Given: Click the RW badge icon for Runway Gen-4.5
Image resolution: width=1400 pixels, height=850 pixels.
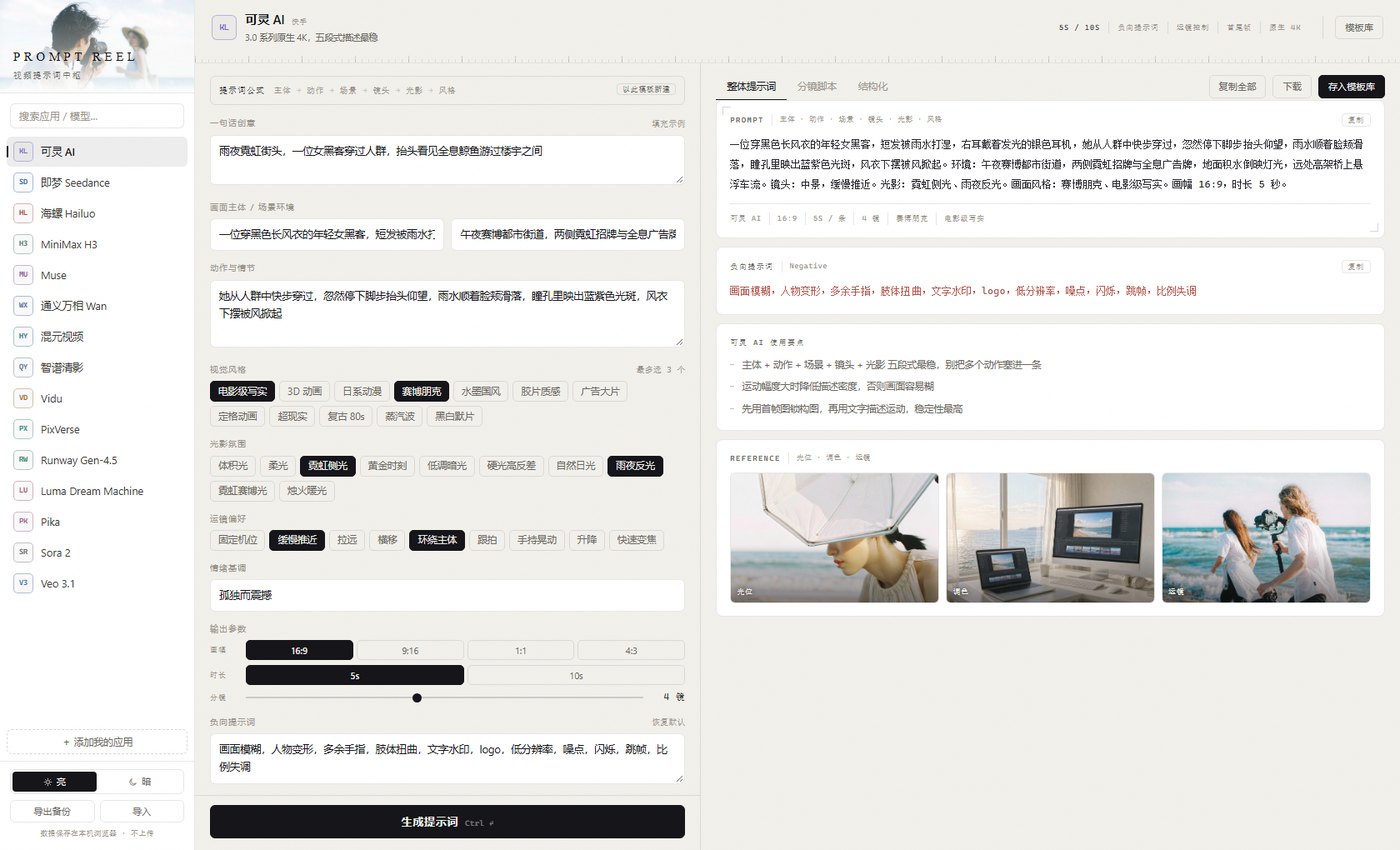Looking at the screenshot, I should coord(23,460).
